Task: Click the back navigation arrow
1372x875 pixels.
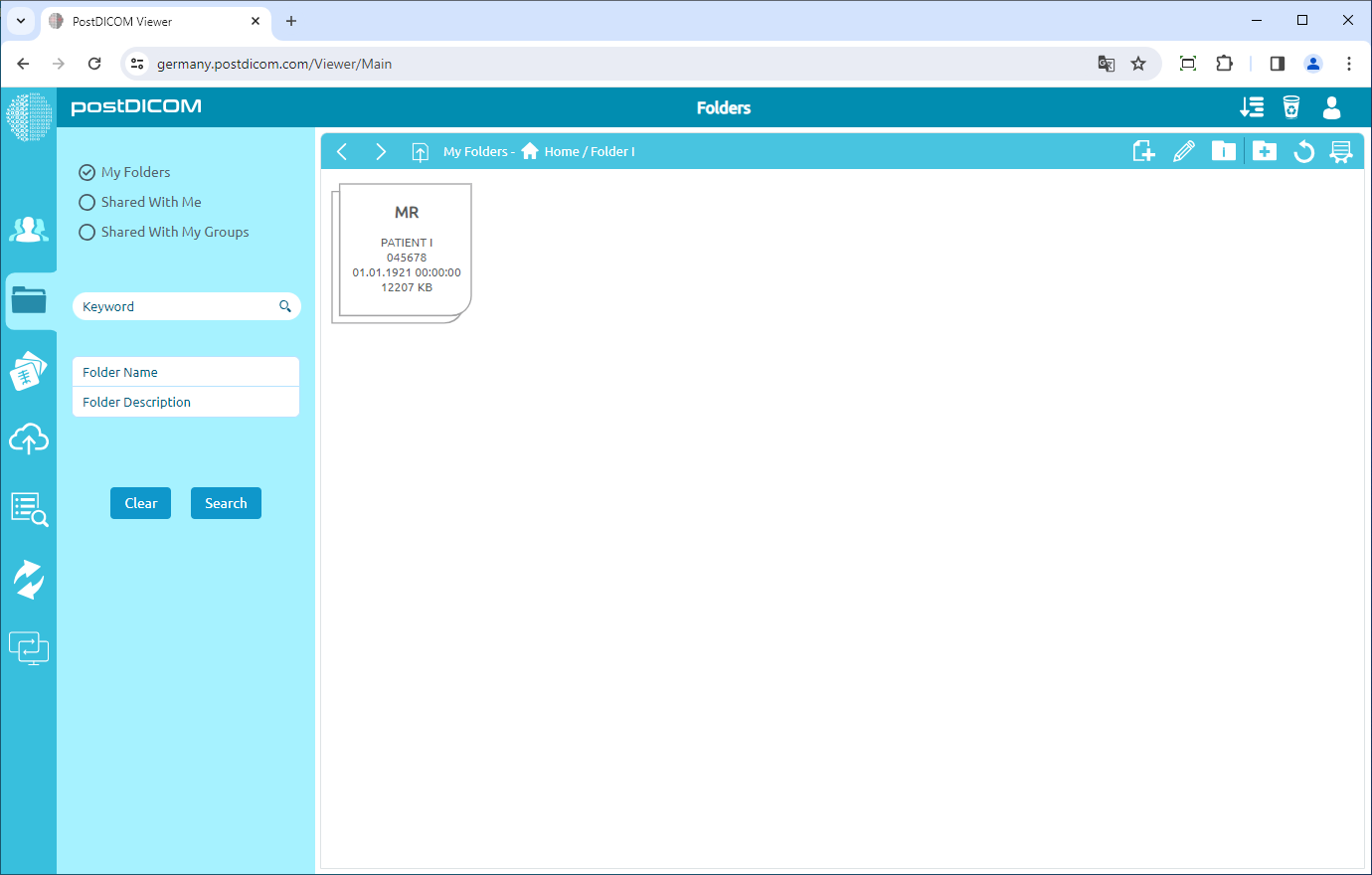Action: click(x=342, y=151)
